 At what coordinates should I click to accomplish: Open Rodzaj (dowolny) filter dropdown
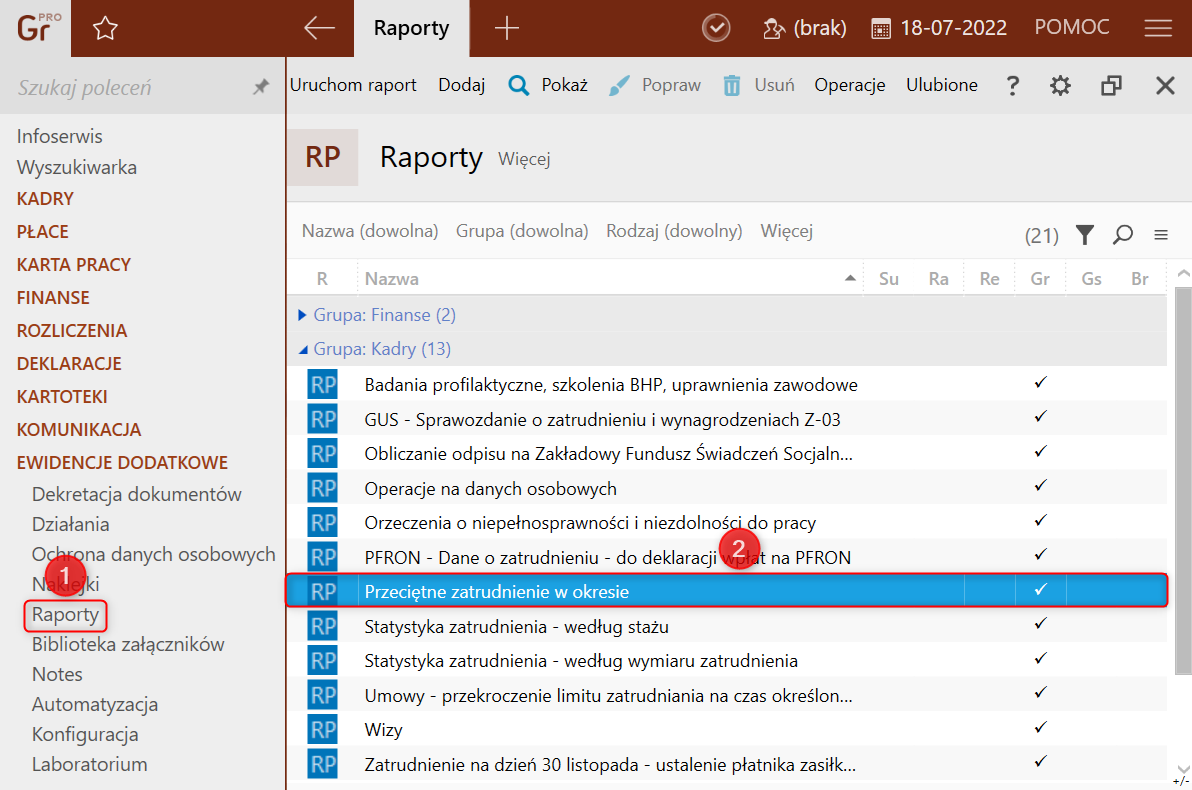tap(674, 231)
